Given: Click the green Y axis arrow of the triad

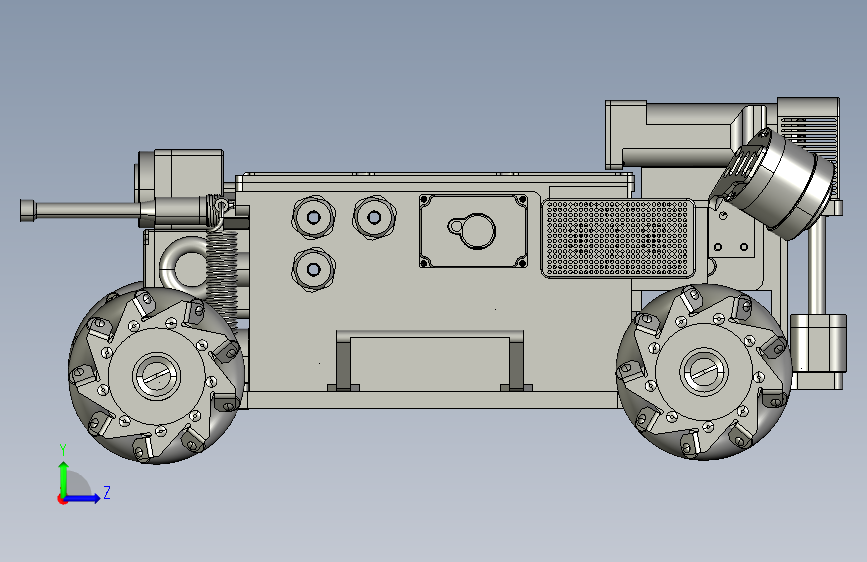Looking at the screenshot, I should [64, 478].
